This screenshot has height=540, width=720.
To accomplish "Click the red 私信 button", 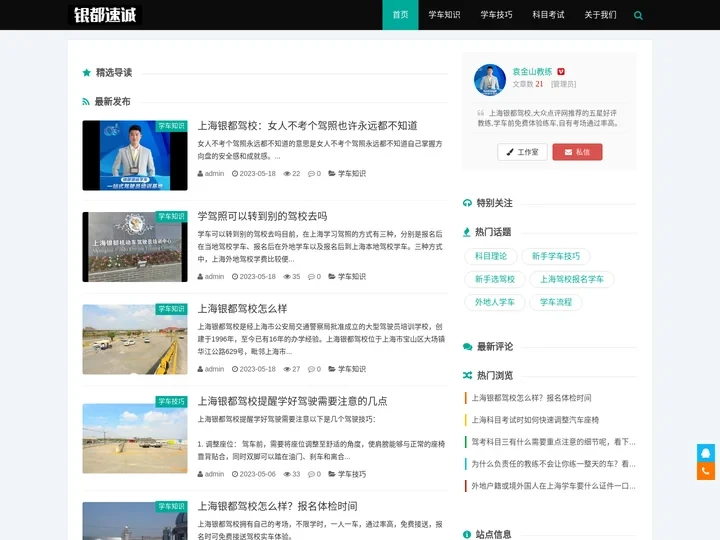I will [x=577, y=152].
